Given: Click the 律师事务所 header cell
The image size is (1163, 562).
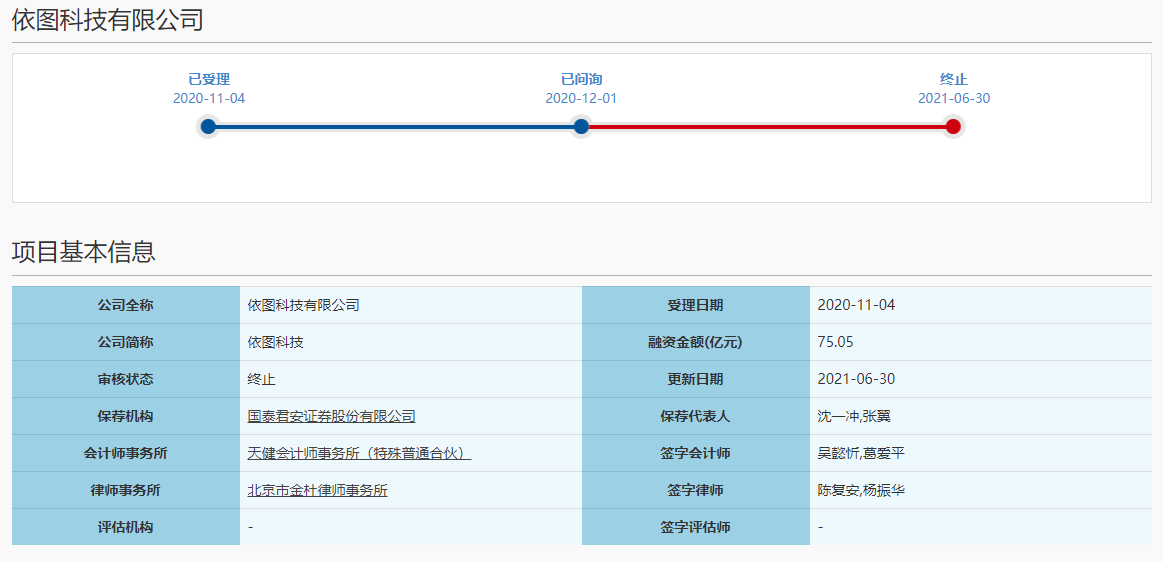Looking at the screenshot, I should click(125, 490).
